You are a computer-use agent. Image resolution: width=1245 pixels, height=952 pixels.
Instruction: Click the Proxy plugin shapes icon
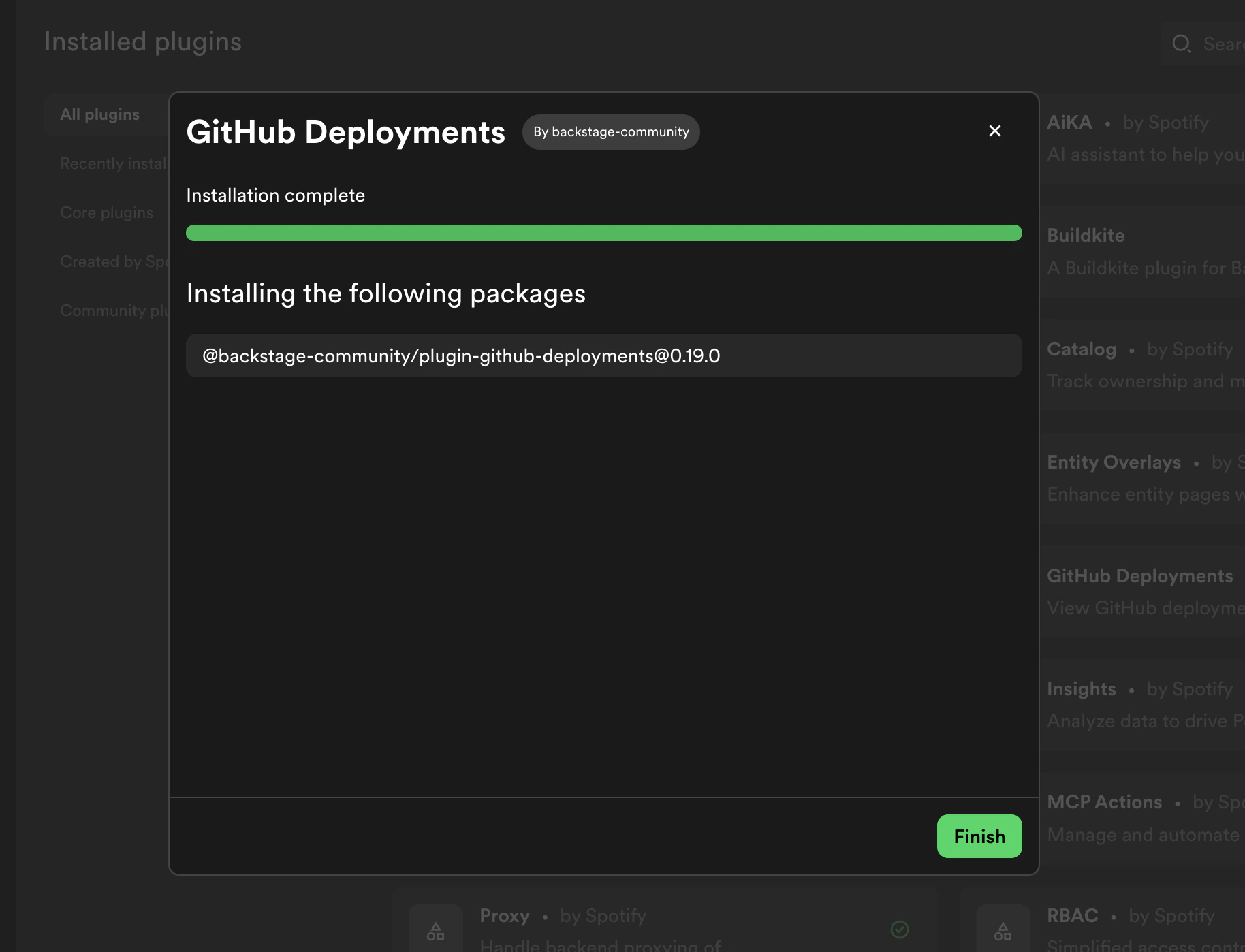pos(436,931)
